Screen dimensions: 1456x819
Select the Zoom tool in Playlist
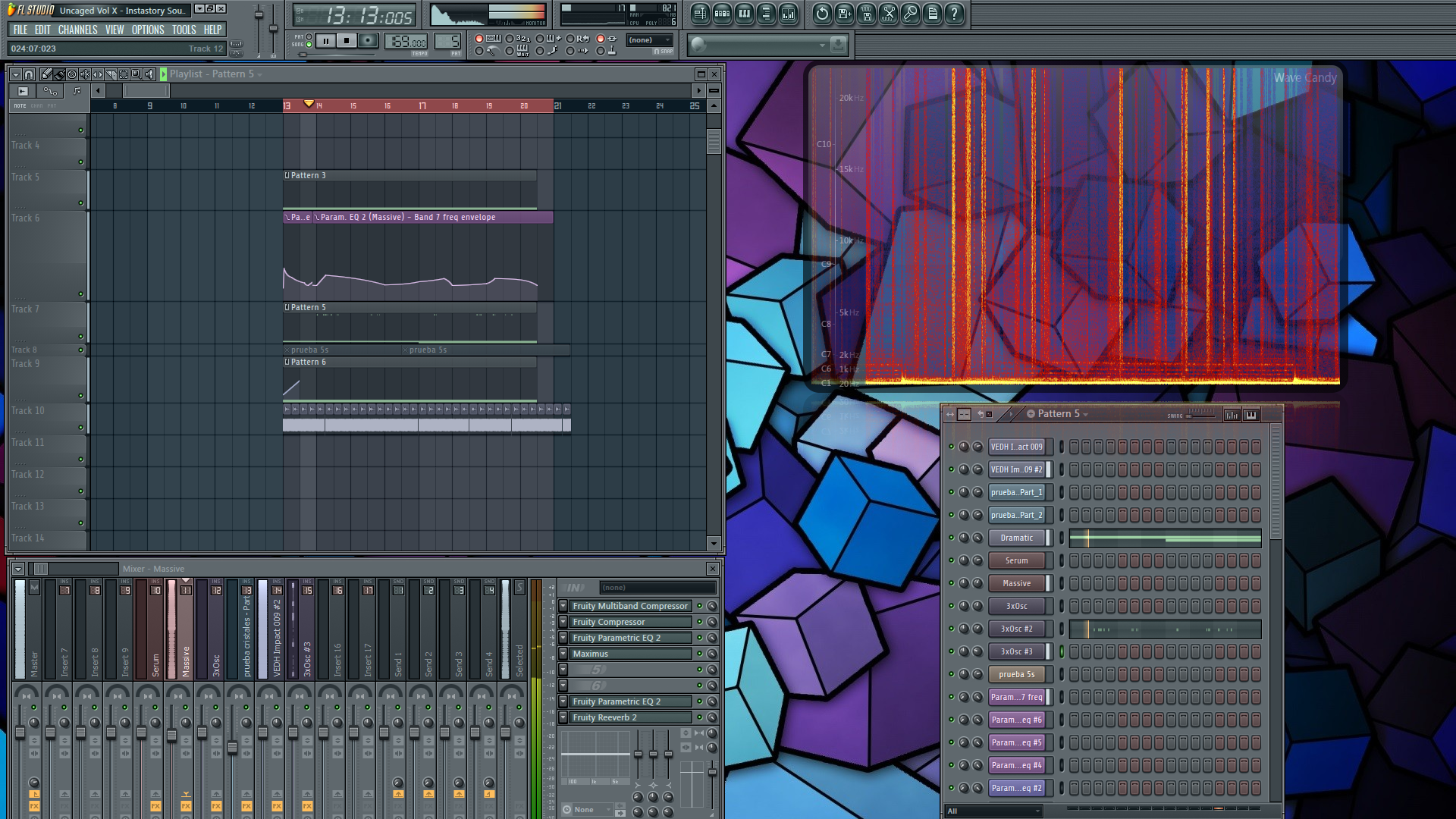pyautogui.click(x=136, y=74)
